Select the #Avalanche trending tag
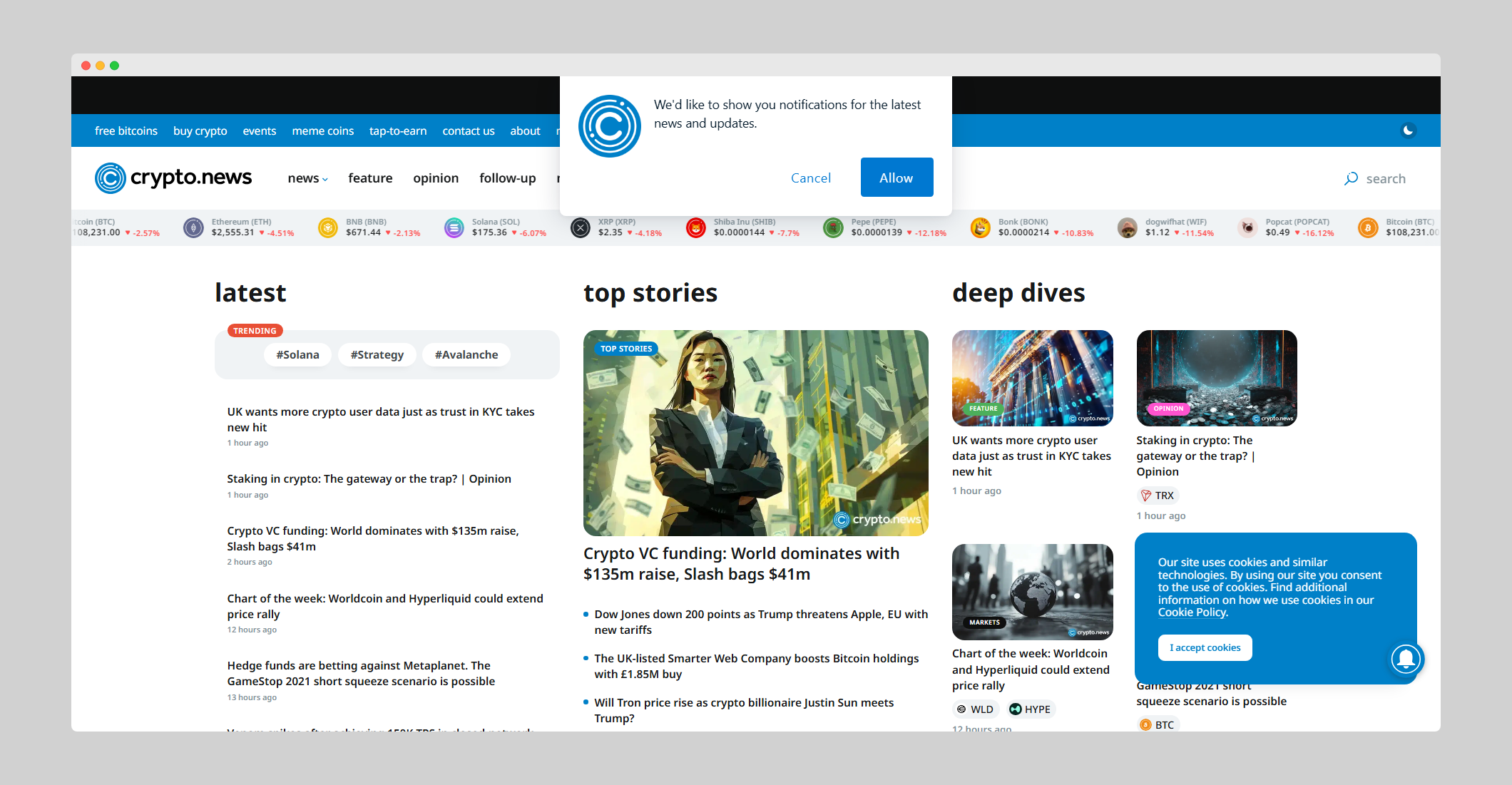The width and height of the screenshot is (1512, 785). click(466, 354)
